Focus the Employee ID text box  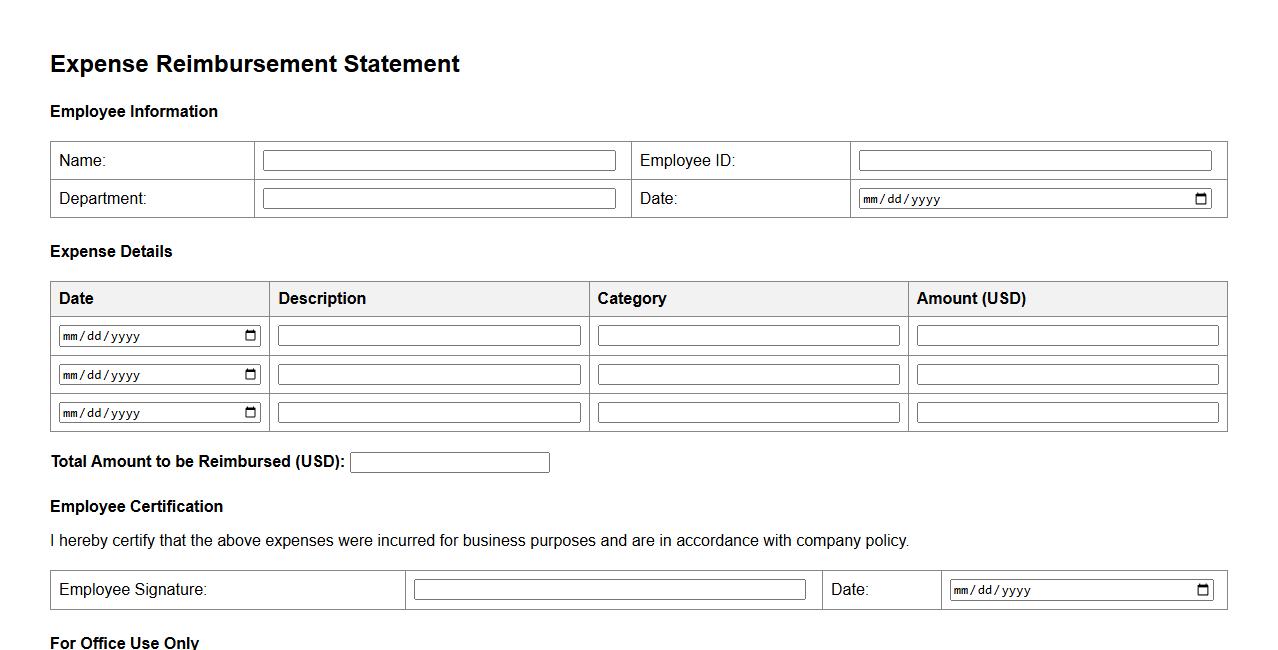pos(1035,161)
